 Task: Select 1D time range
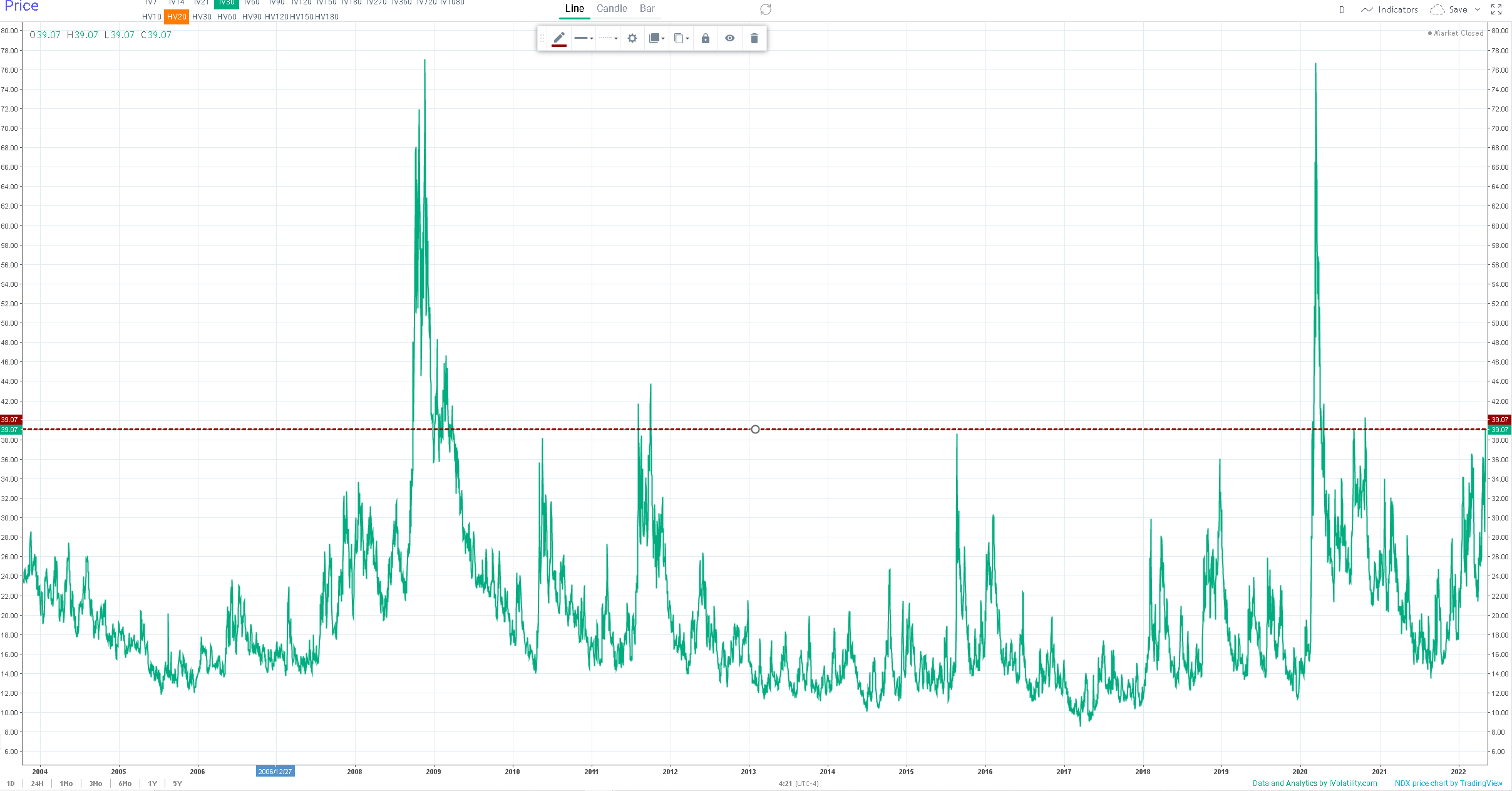point(11,783)
